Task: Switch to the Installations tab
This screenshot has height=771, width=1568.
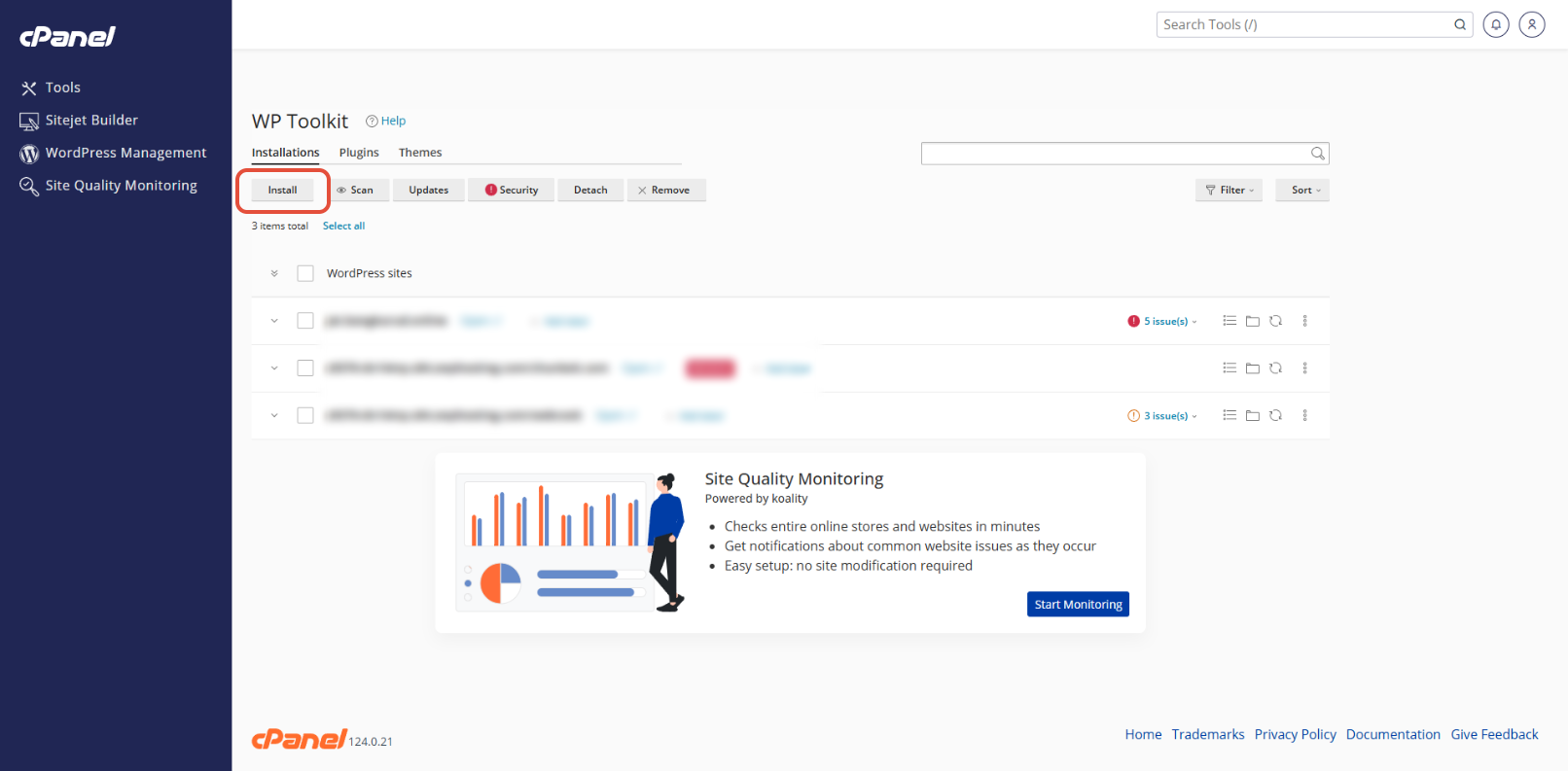Action: point(285,153)
